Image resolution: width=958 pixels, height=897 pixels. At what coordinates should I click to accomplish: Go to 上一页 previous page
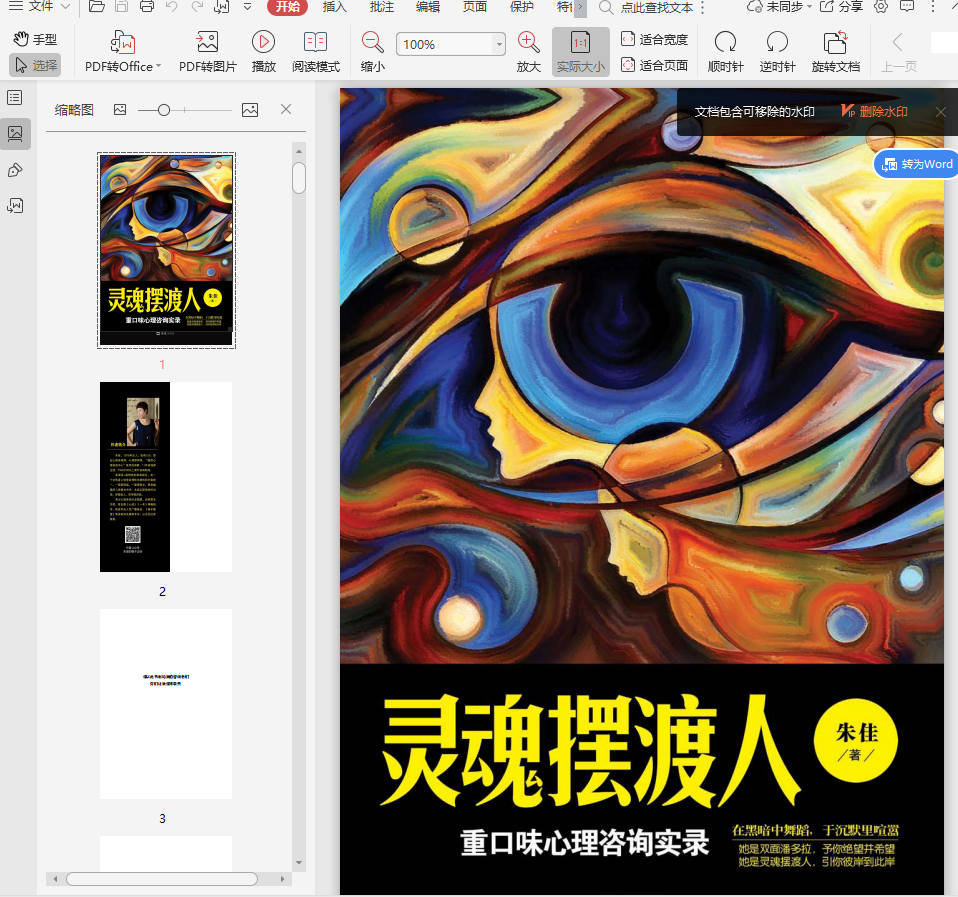(898, 53)
